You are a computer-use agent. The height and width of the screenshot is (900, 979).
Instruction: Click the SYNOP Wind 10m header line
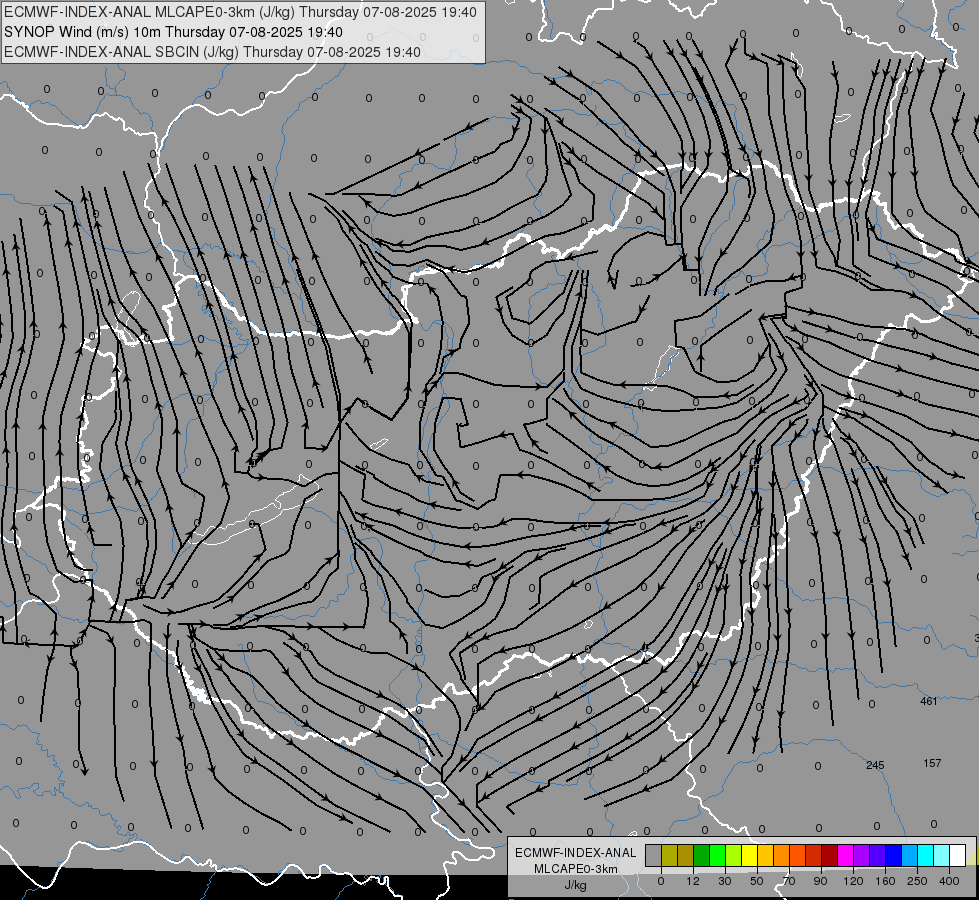coord(173,32)
